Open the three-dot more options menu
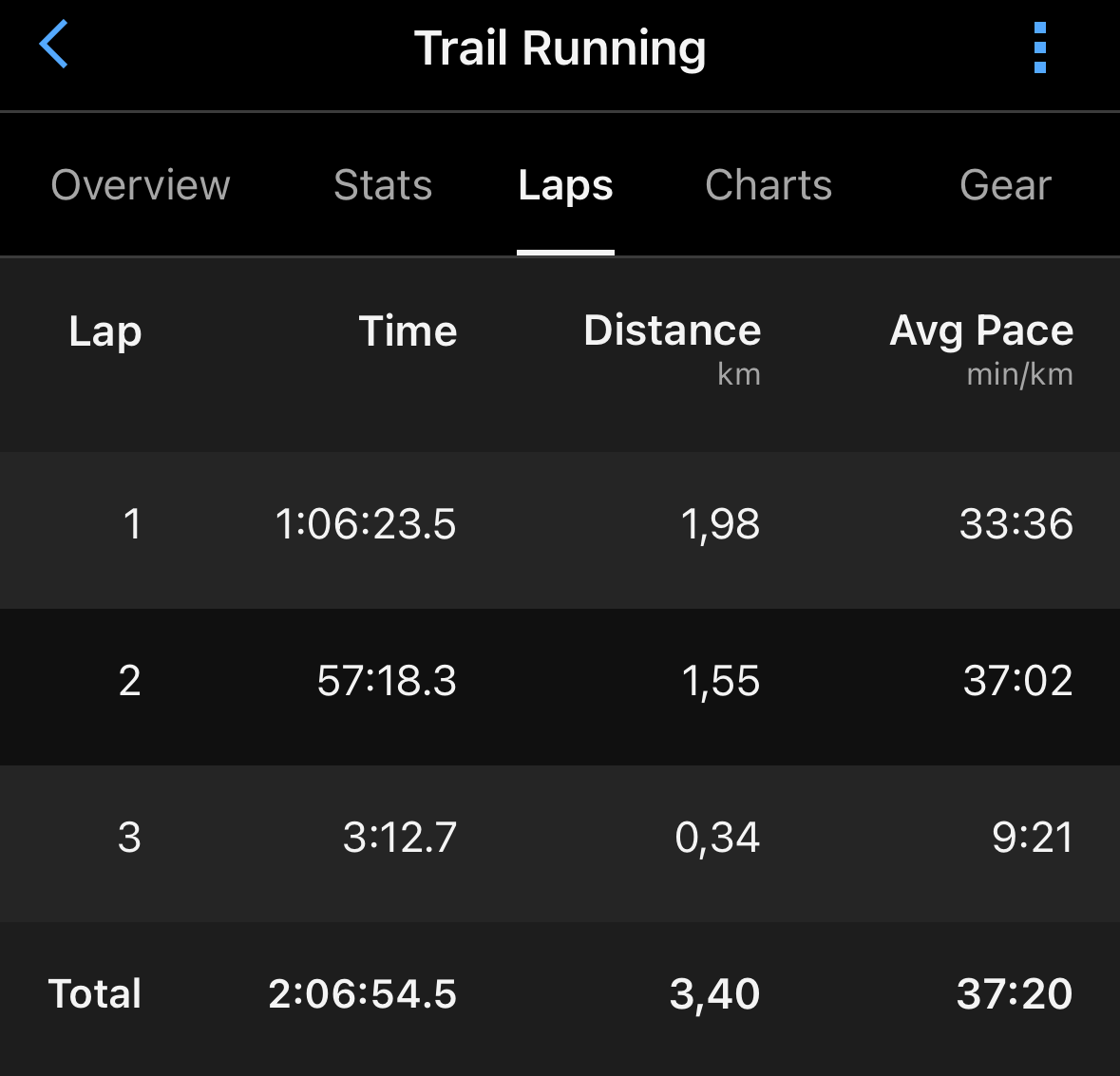The image size is (1120, 1076). 1040,47
